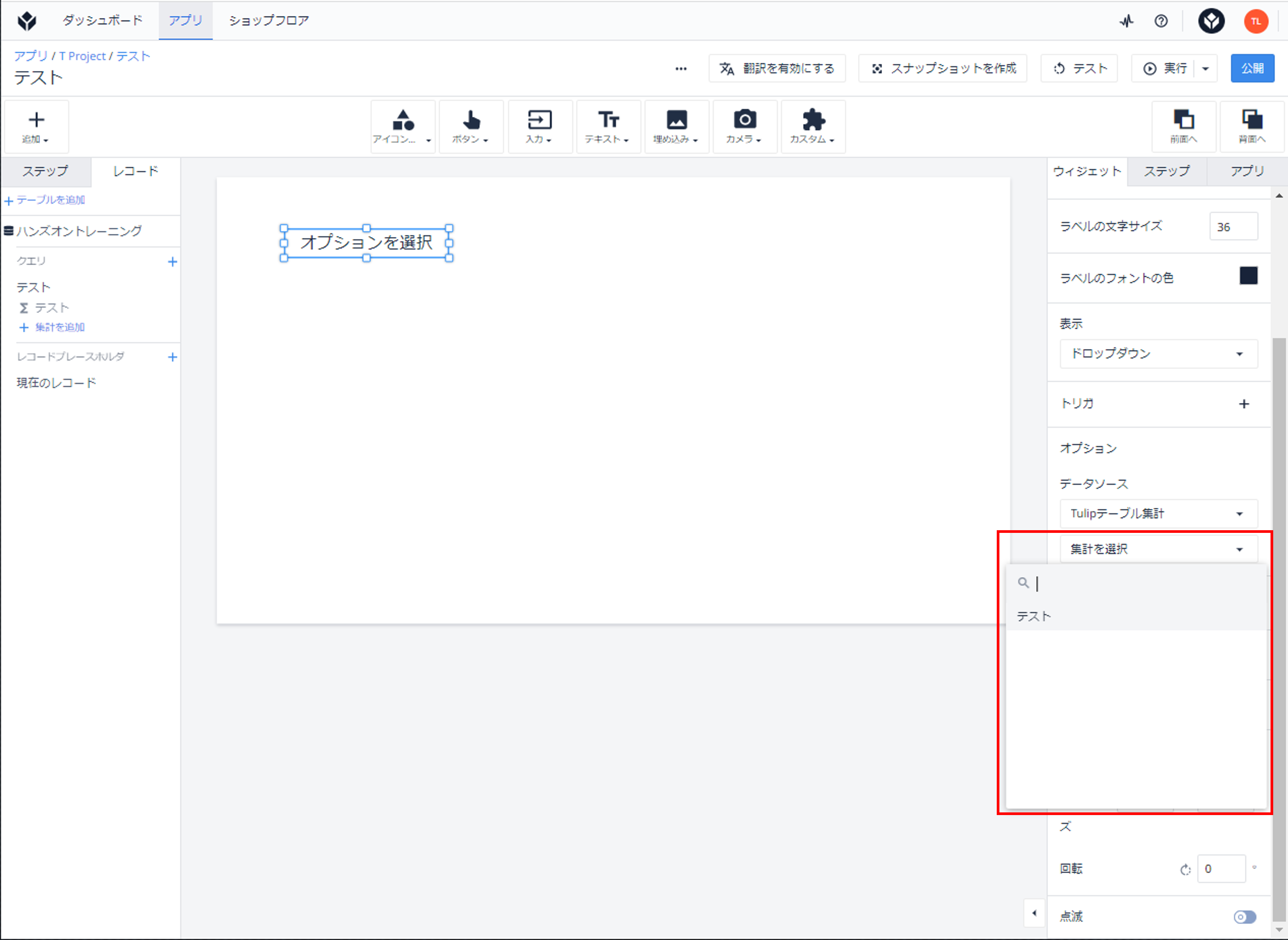Click the 回転 rotation icon

click(1185, 869)
